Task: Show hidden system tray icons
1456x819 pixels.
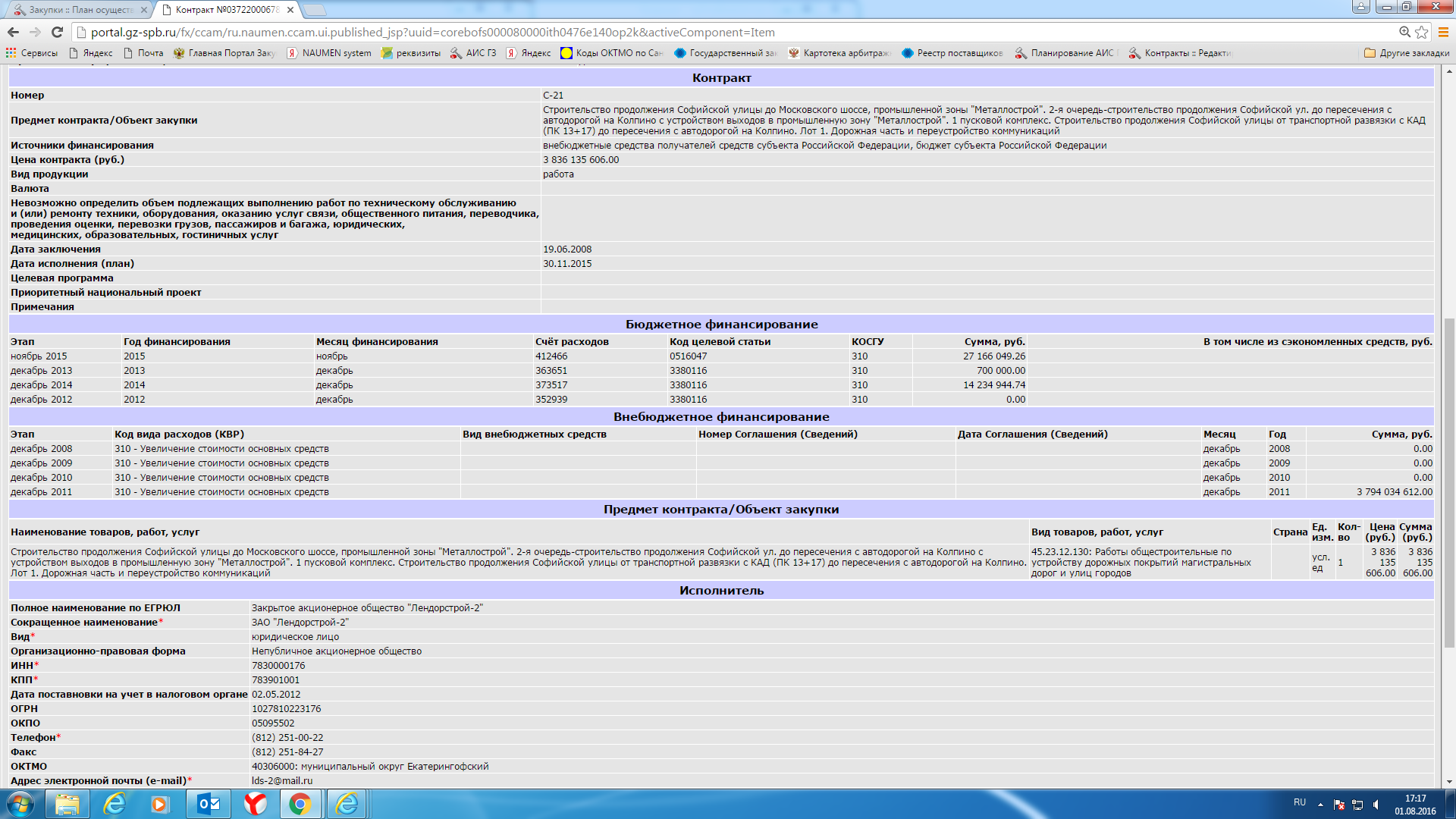Action: [x=1320, y=804]
